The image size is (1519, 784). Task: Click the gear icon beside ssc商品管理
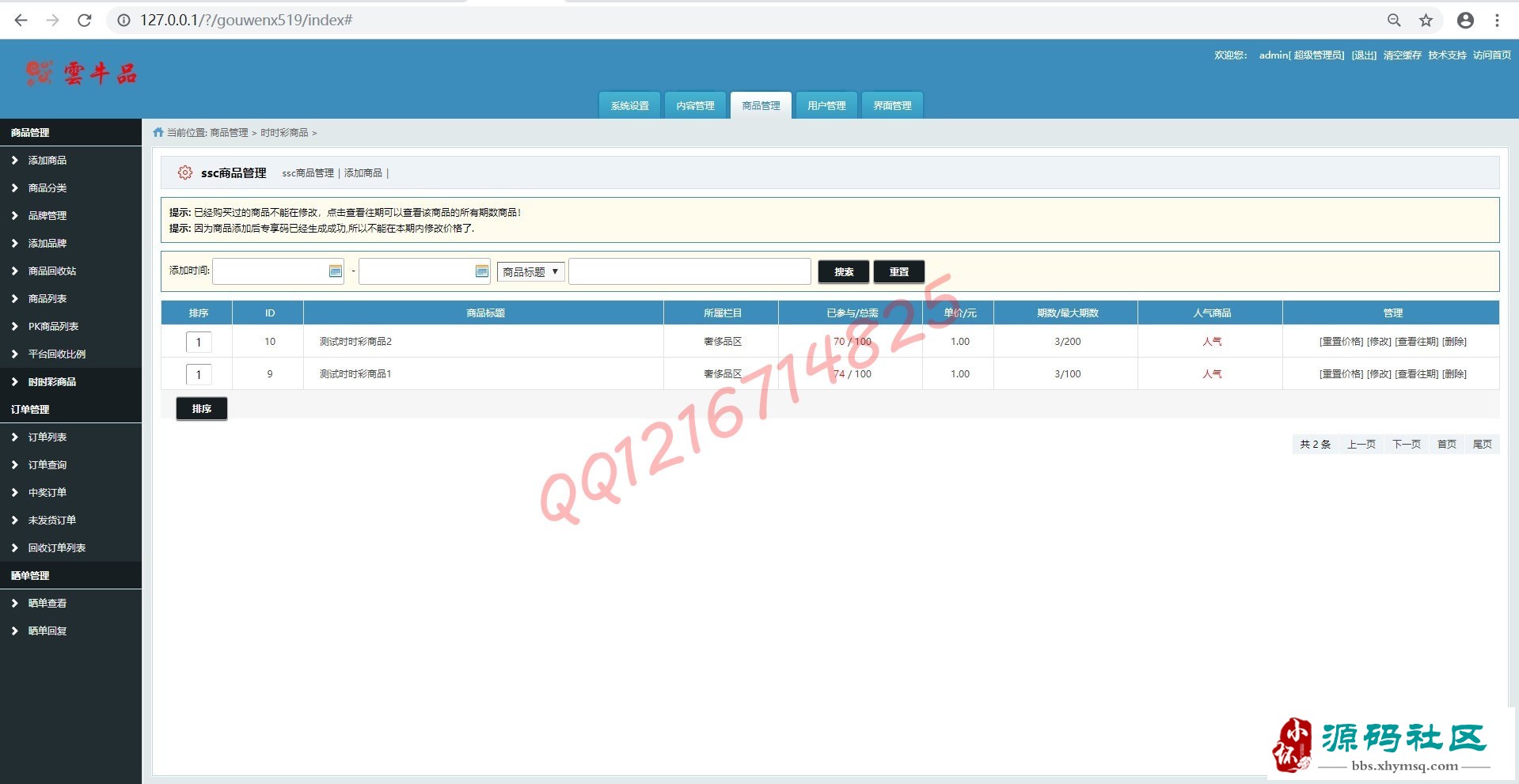tap(184, 172)
